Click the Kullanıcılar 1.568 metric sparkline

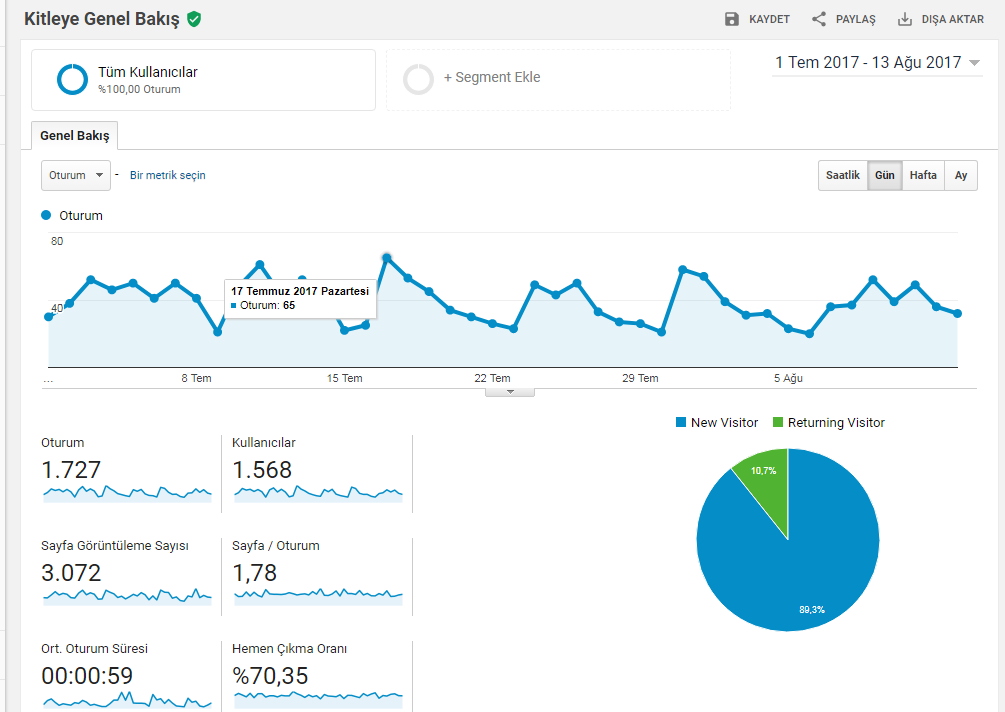click(319, 493)
